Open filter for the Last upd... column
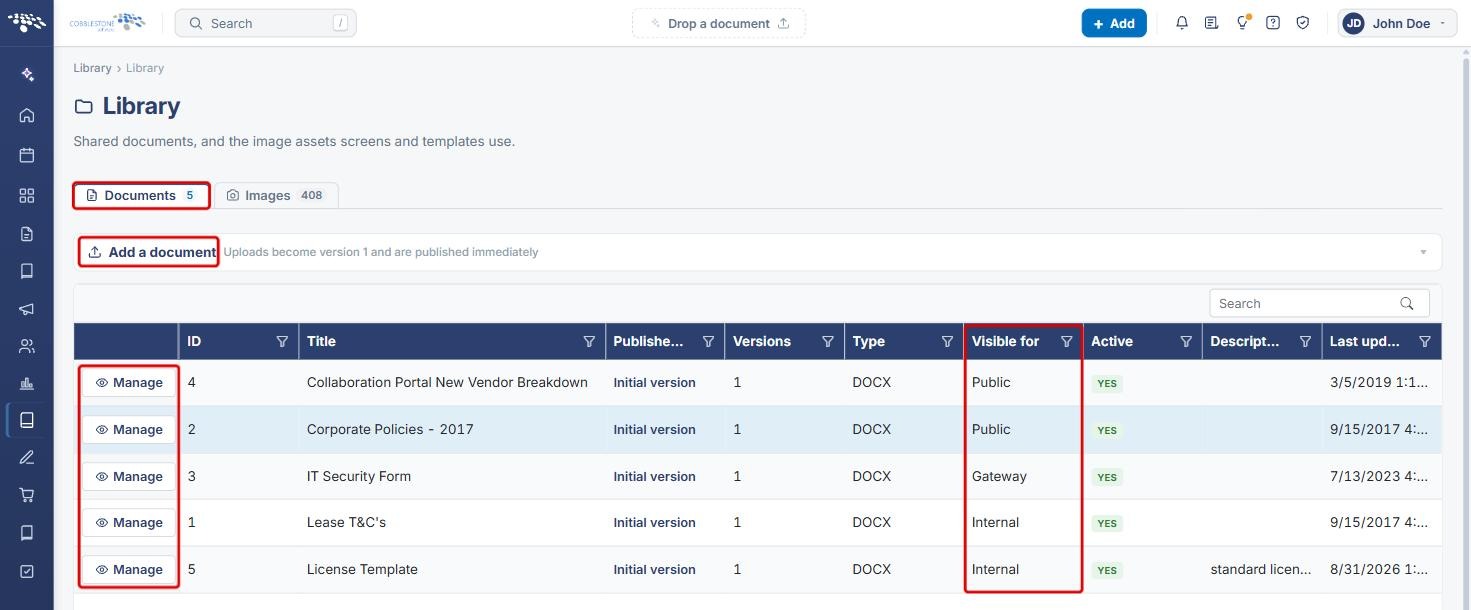Image resolution: width=1471 pixels, height=610 pixels. [1425, 342]
